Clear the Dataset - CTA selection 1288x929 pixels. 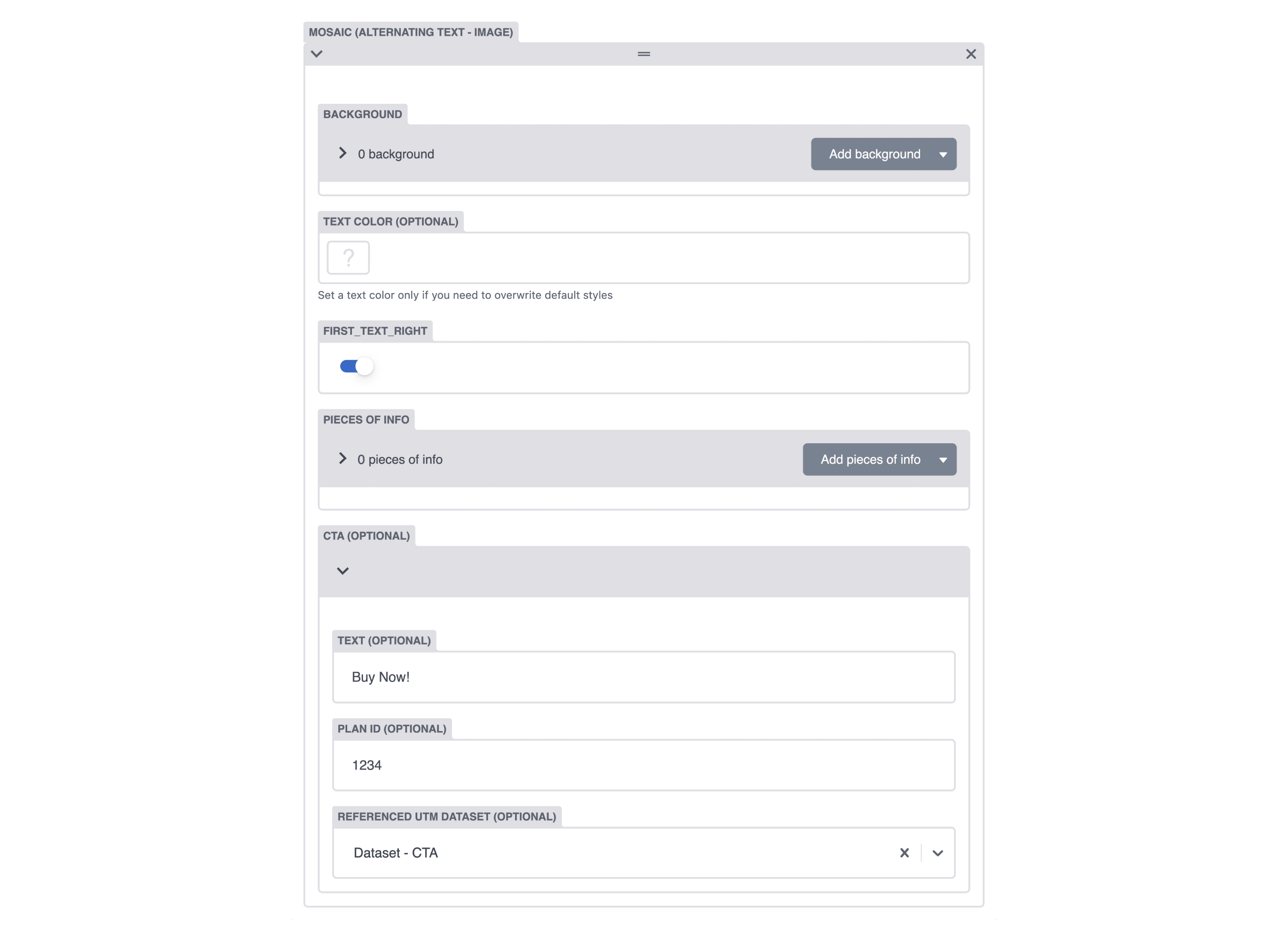[904, 853]
